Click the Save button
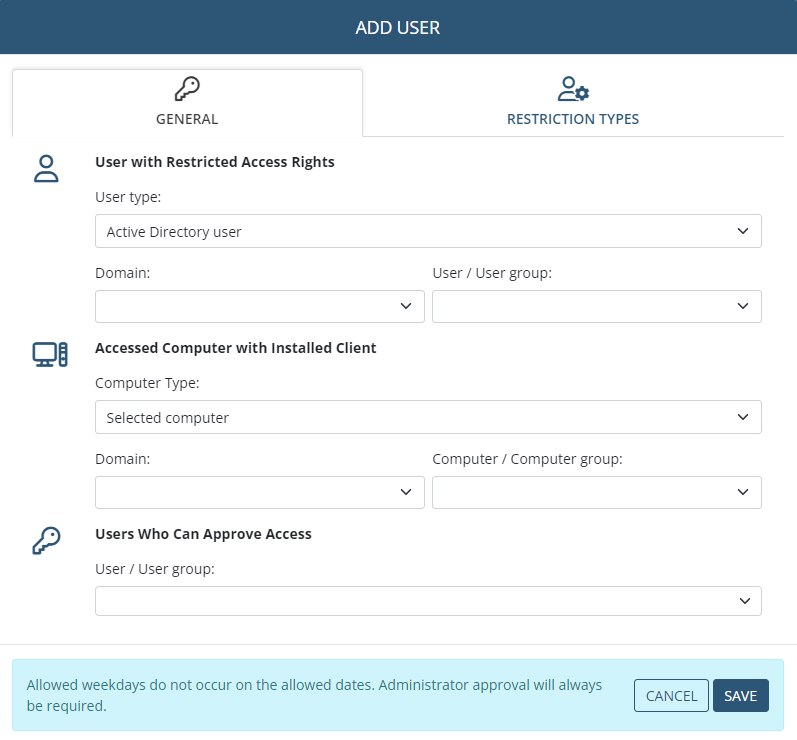Screen dimensions: 797x740 pyautogui.click(x=740, y=696)
